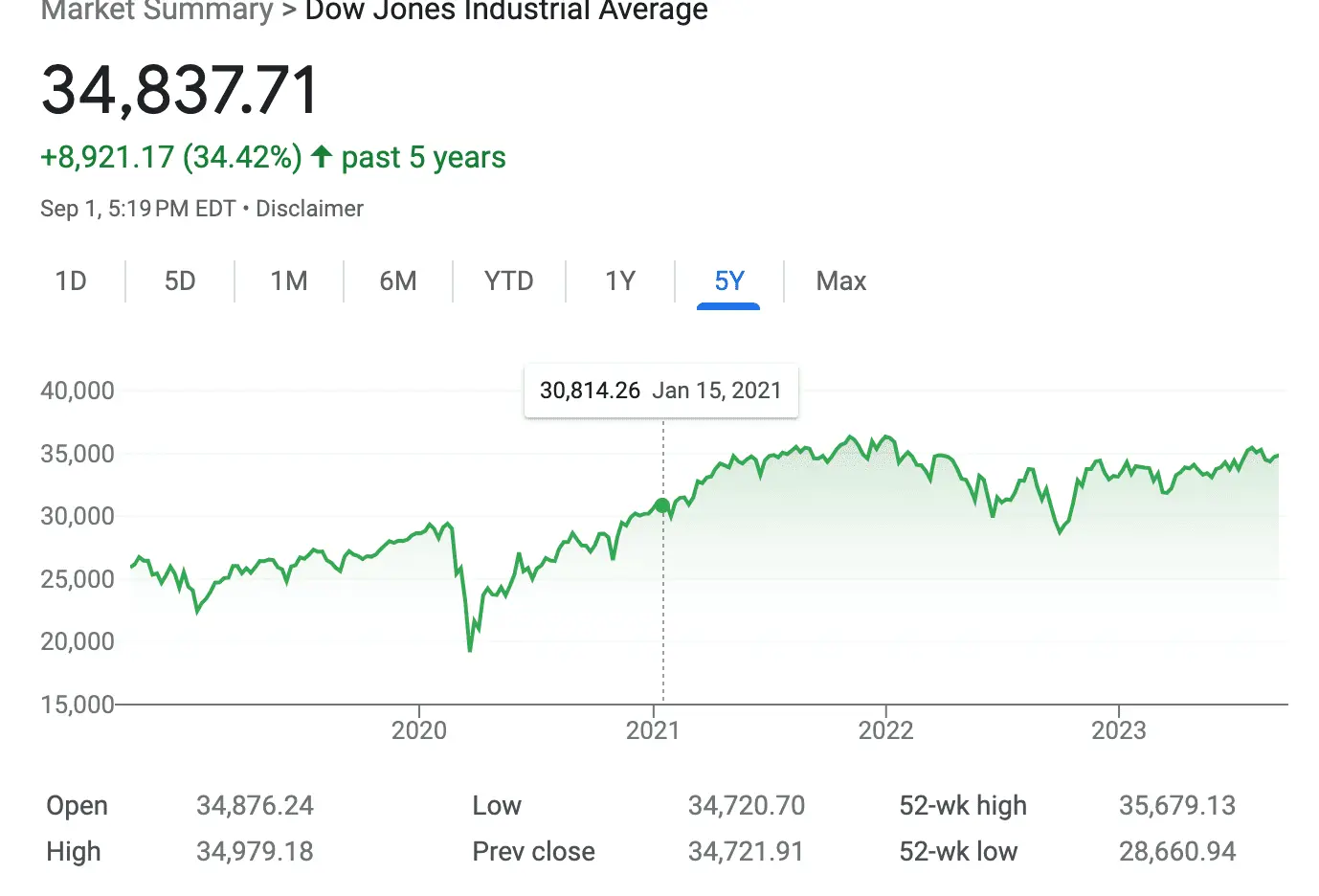Click the 2023 label on the x-axis
1319x896 pixels.
(x=1118, y=730)
